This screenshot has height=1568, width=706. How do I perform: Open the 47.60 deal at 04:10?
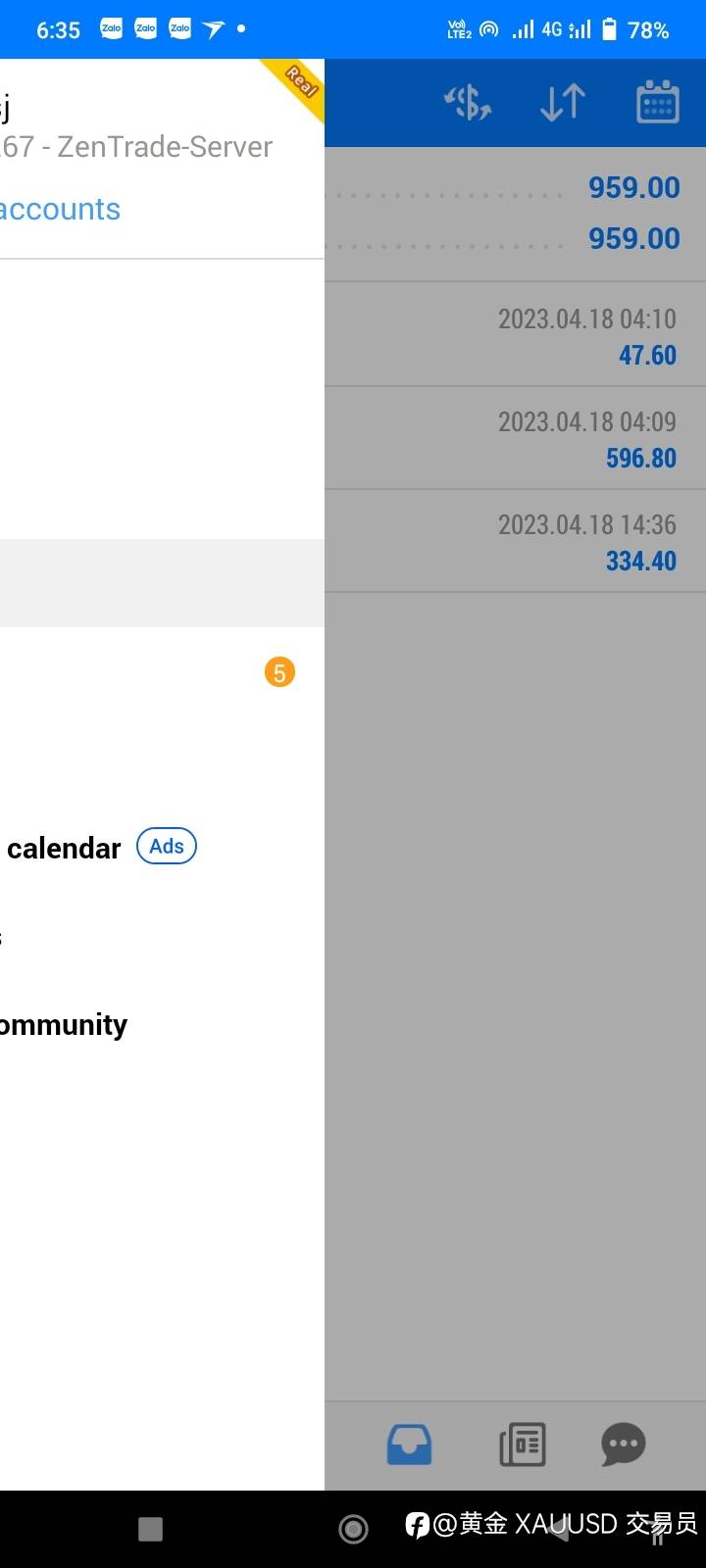[515, 335]
